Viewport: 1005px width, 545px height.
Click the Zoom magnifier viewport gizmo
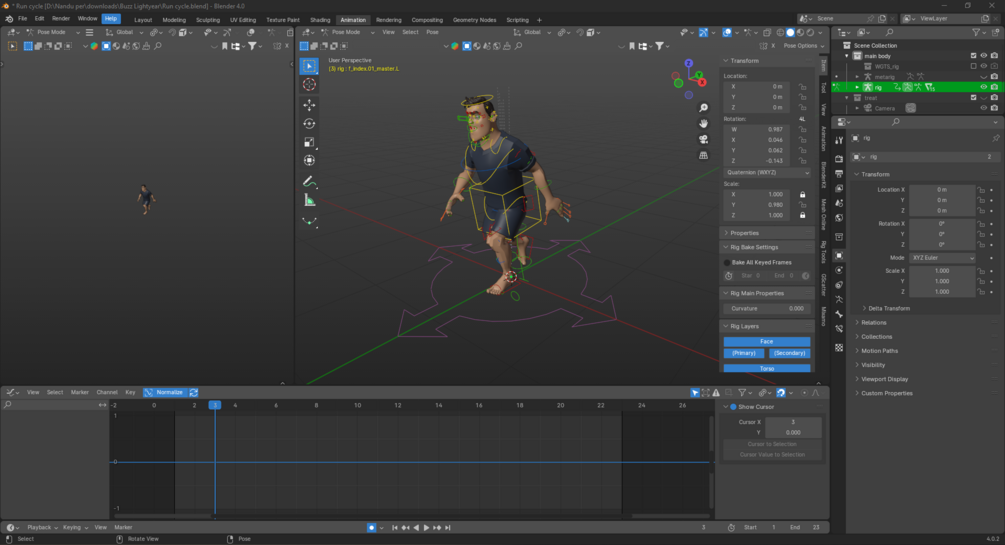point(703,108)
